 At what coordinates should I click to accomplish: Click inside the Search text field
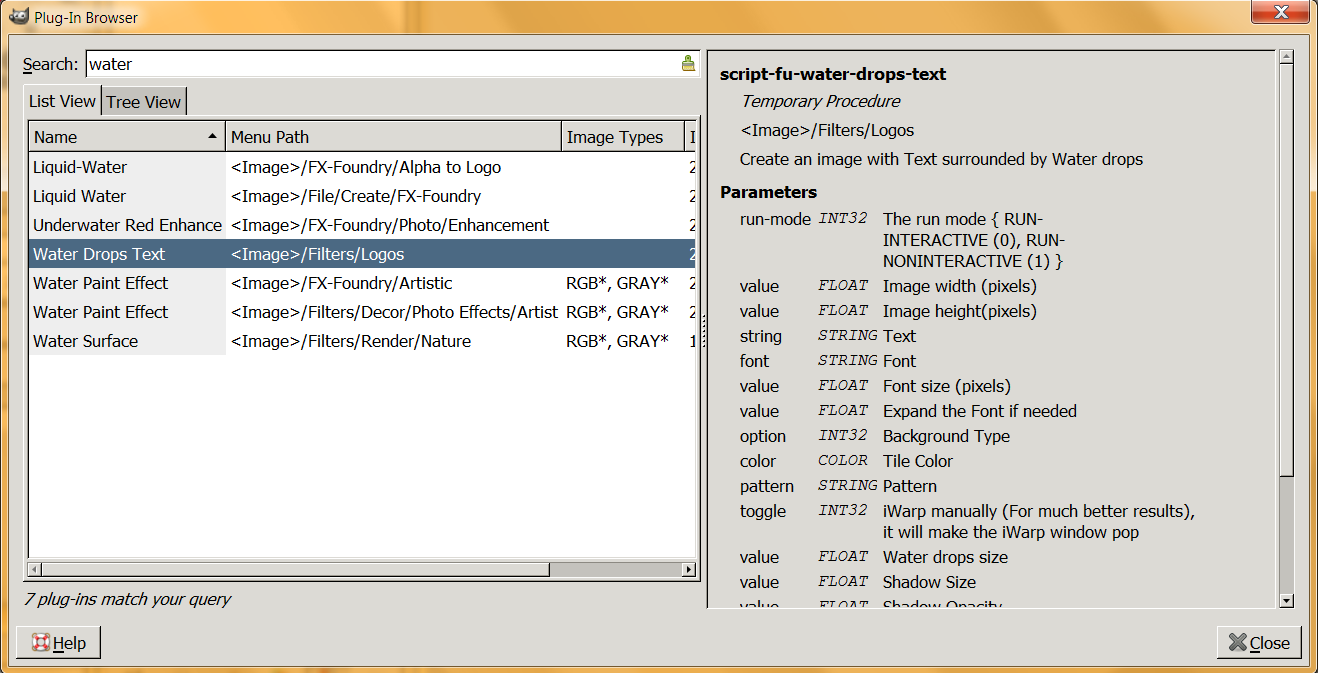pos(383,64)
